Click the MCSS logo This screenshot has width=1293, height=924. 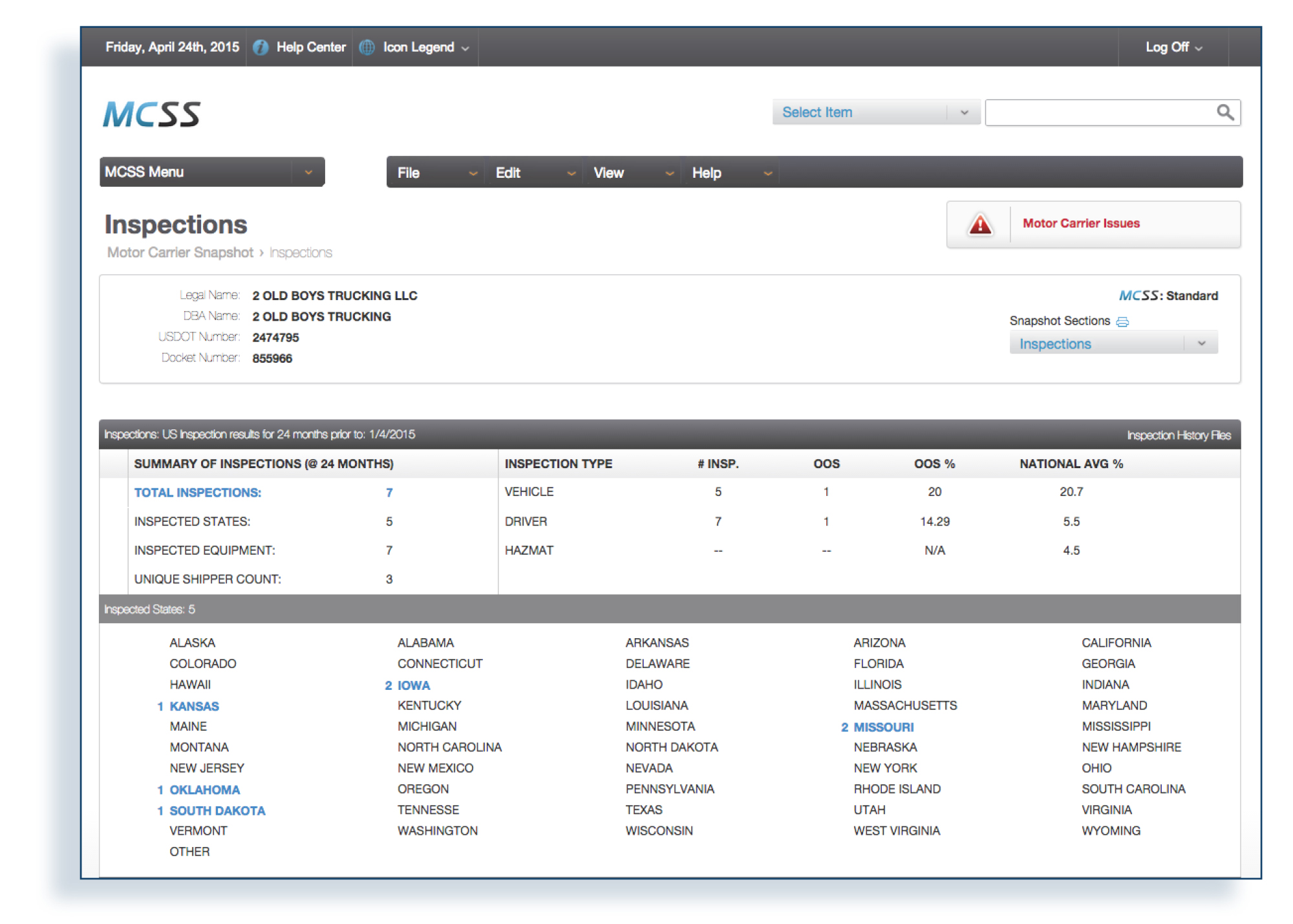pos(152,114)
